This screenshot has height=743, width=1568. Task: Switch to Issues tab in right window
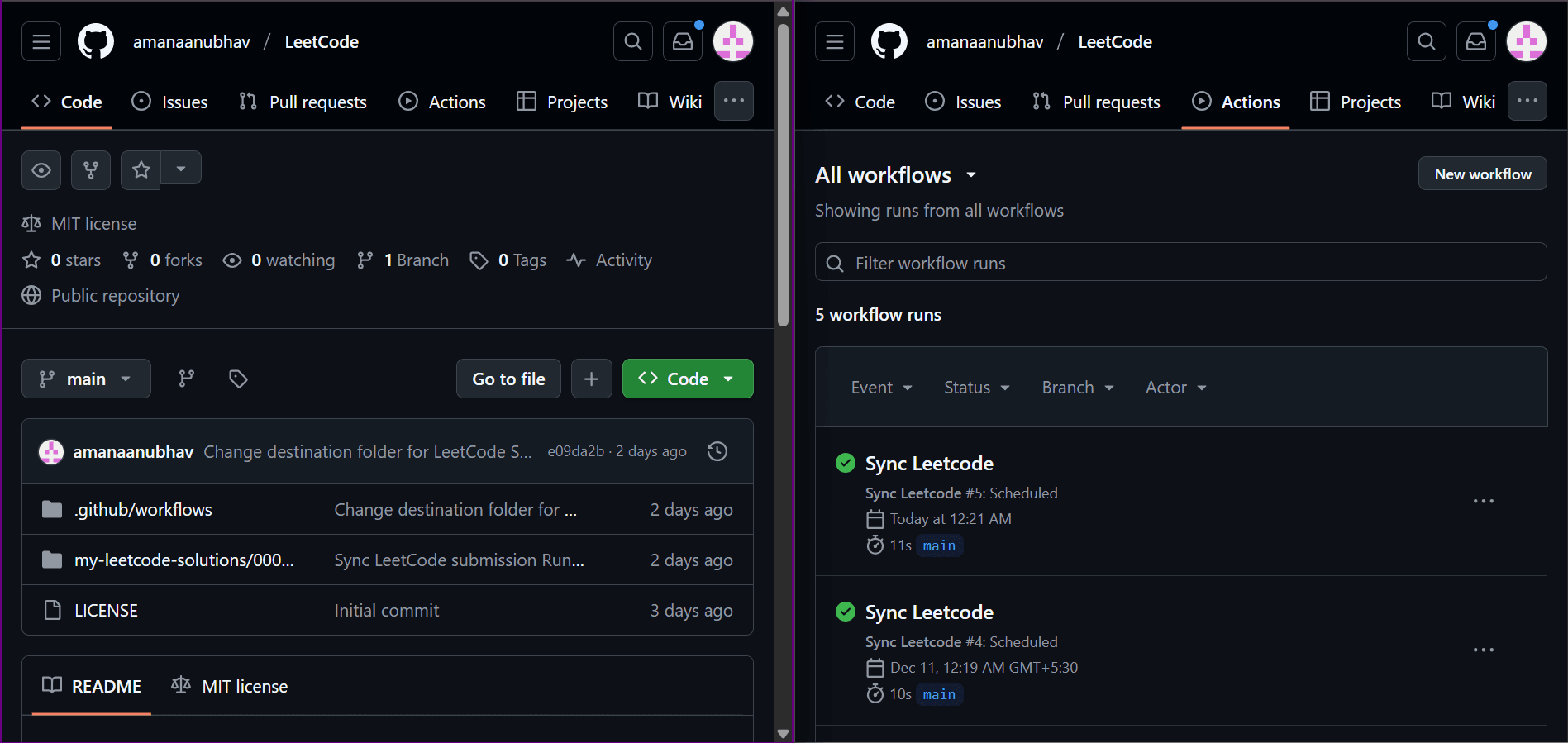coord(963,102)
